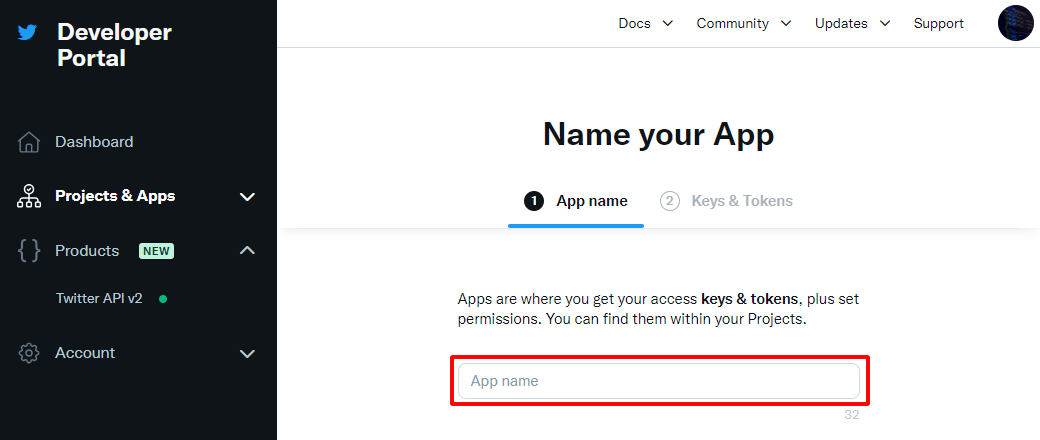This screenshot has height=440, width=1040.
Task: Click the step 2 circle badge
Action: click(670, 201)
